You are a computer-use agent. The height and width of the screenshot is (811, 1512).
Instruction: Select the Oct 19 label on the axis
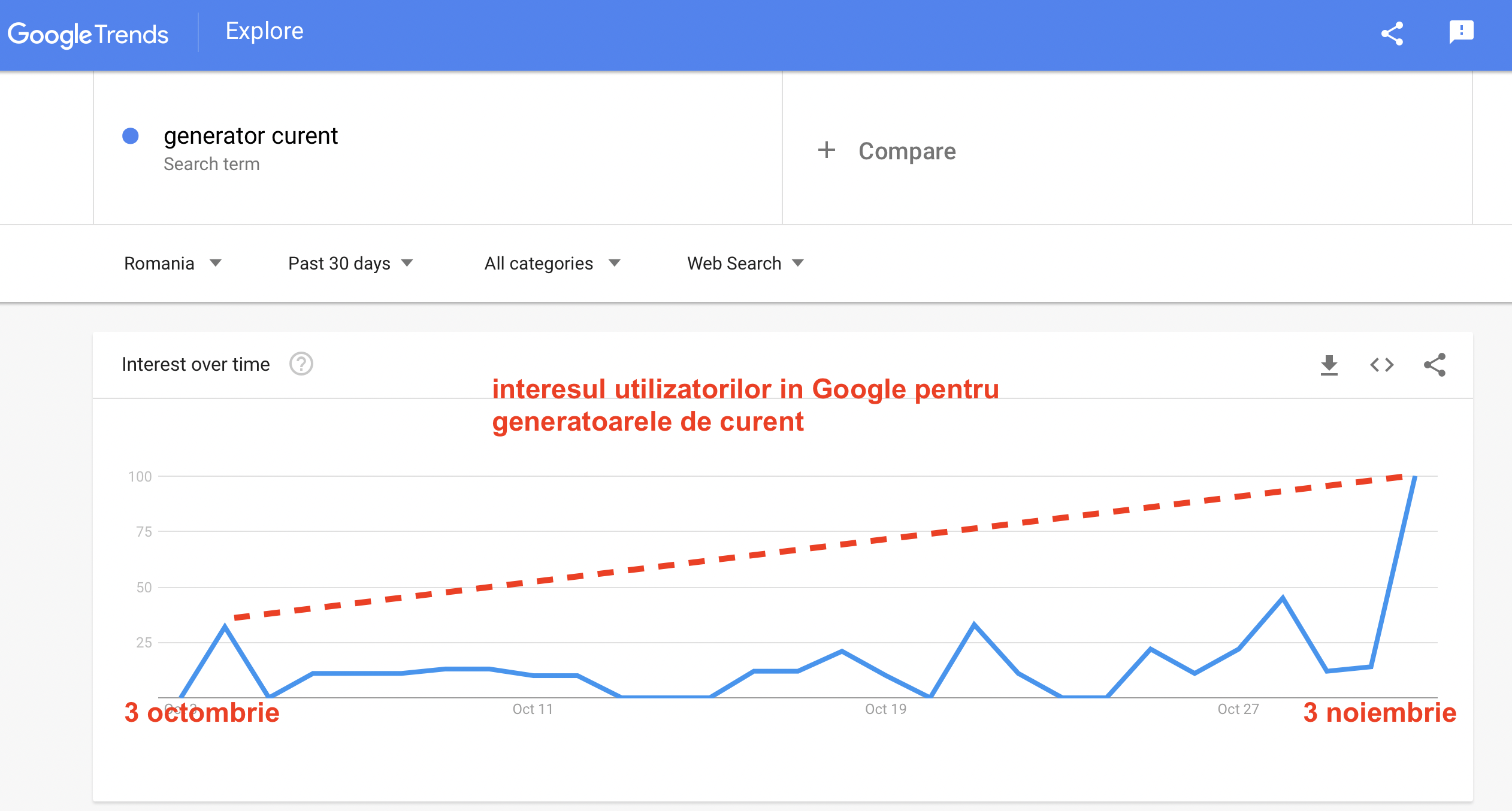[885, 709]
